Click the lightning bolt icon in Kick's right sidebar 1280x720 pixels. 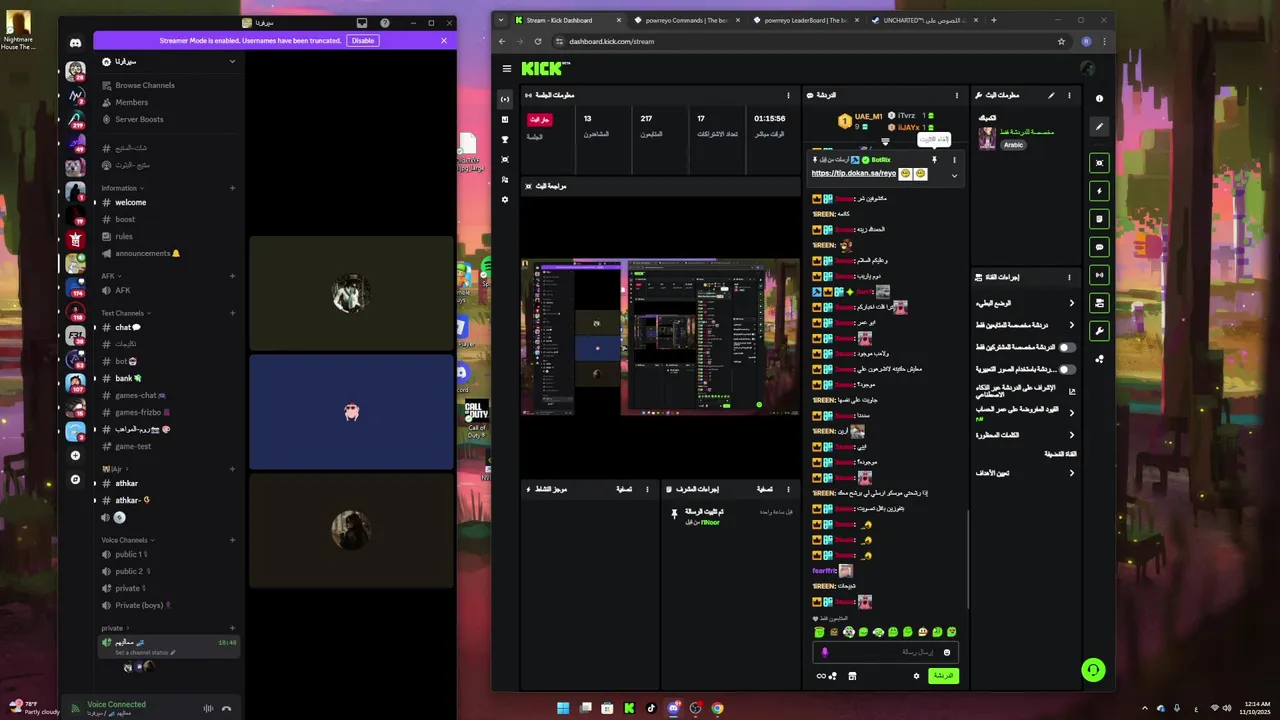coord(1099,191)
